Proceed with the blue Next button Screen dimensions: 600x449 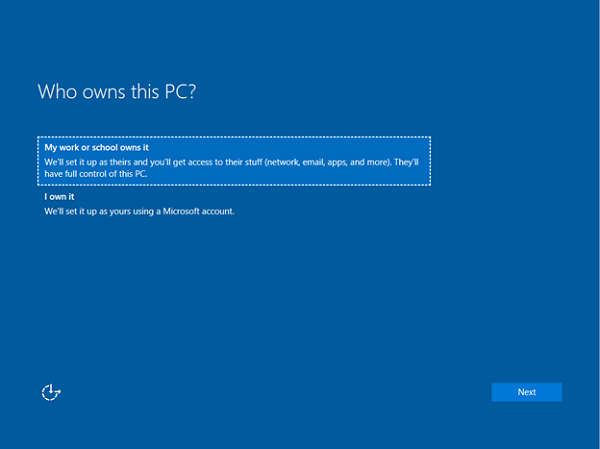click(x=526, y=392)
